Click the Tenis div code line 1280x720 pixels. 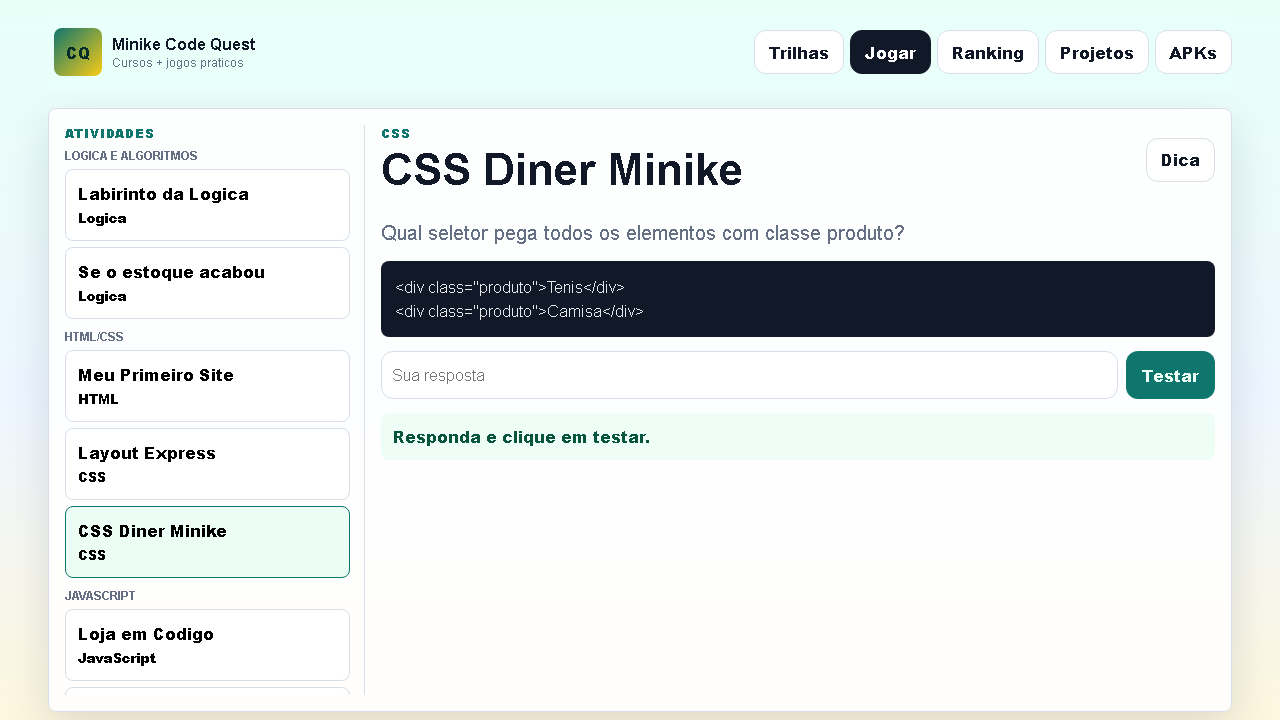pos(510,287)
